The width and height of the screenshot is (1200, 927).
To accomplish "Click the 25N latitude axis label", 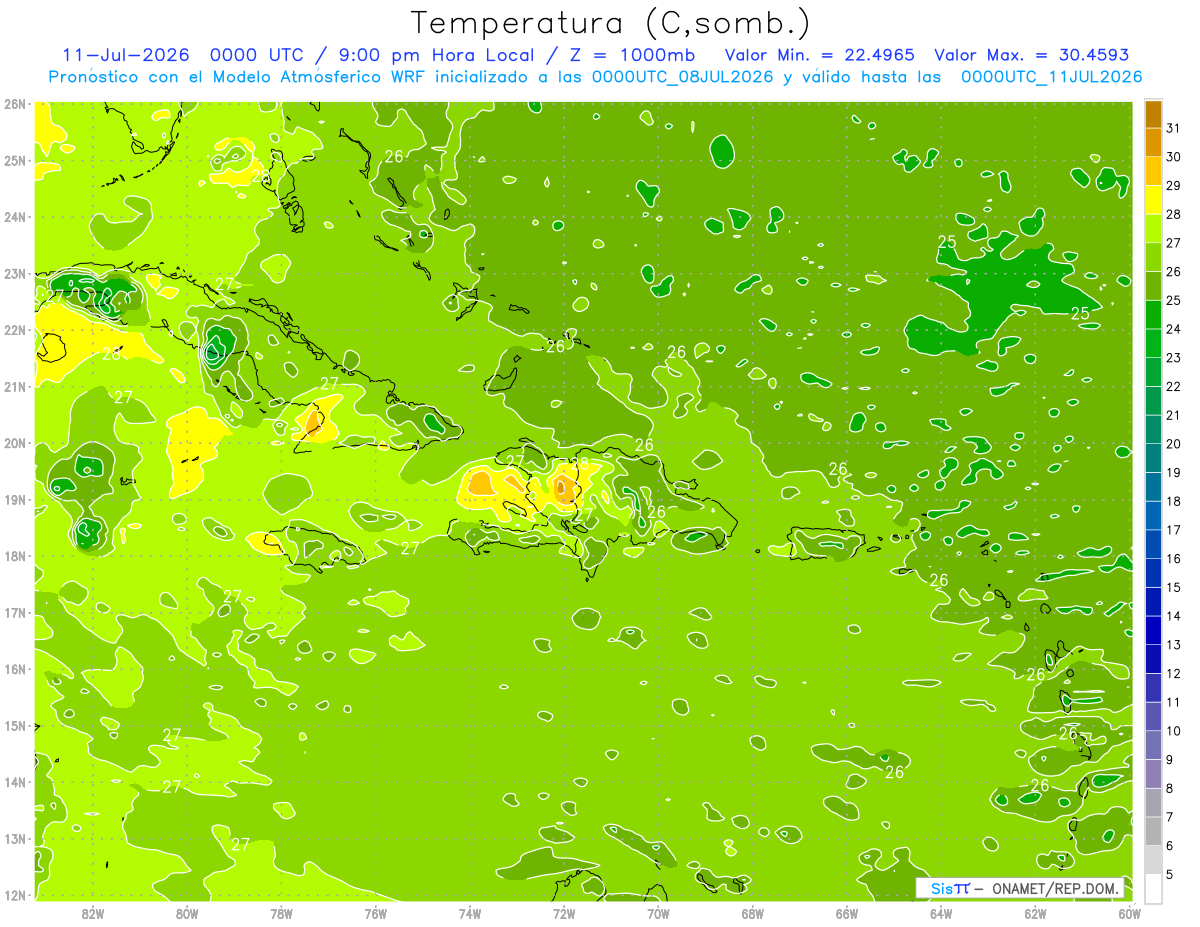I will click(15, 161).
